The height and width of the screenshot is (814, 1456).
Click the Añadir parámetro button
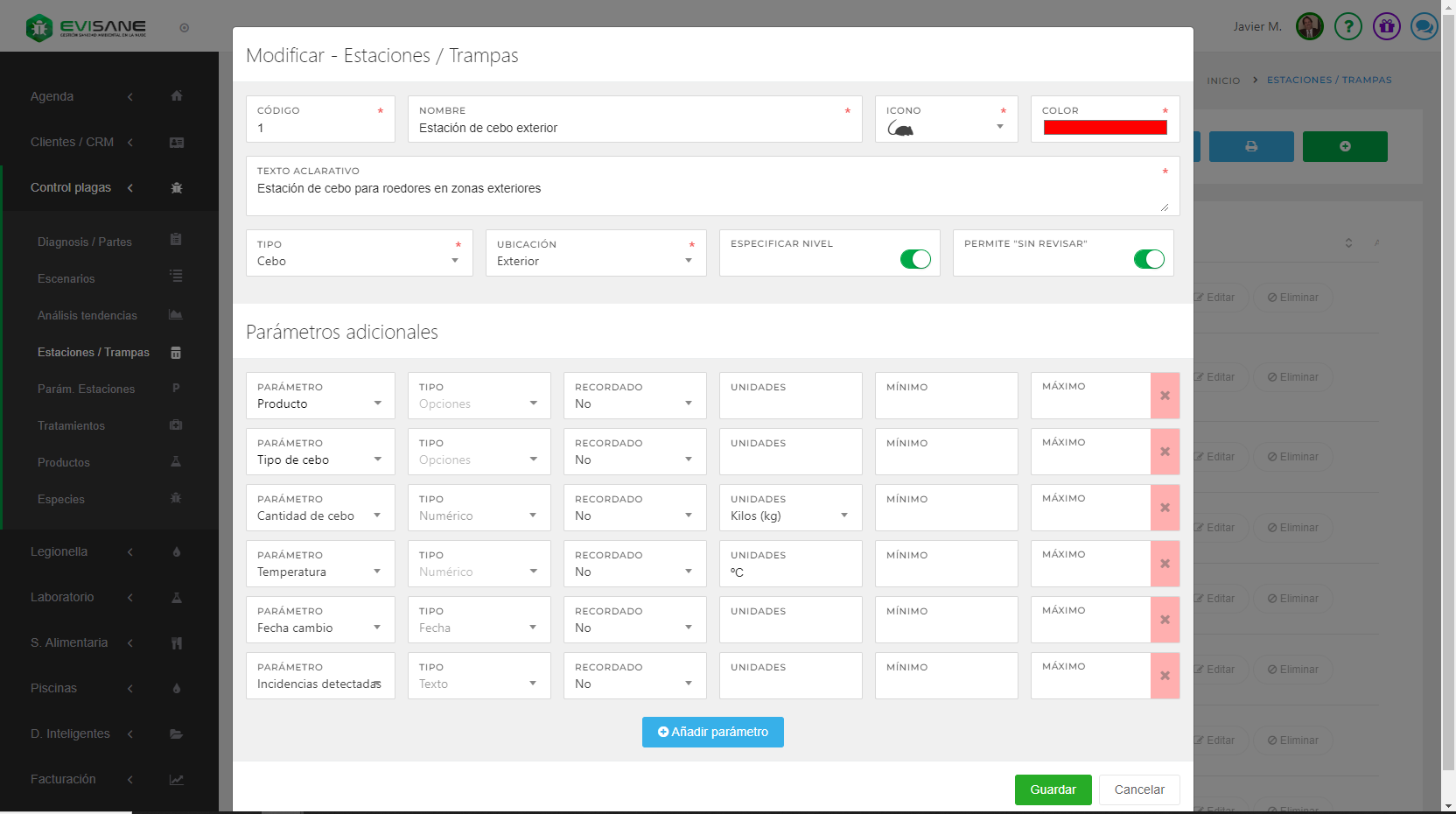tap(712, 732)
